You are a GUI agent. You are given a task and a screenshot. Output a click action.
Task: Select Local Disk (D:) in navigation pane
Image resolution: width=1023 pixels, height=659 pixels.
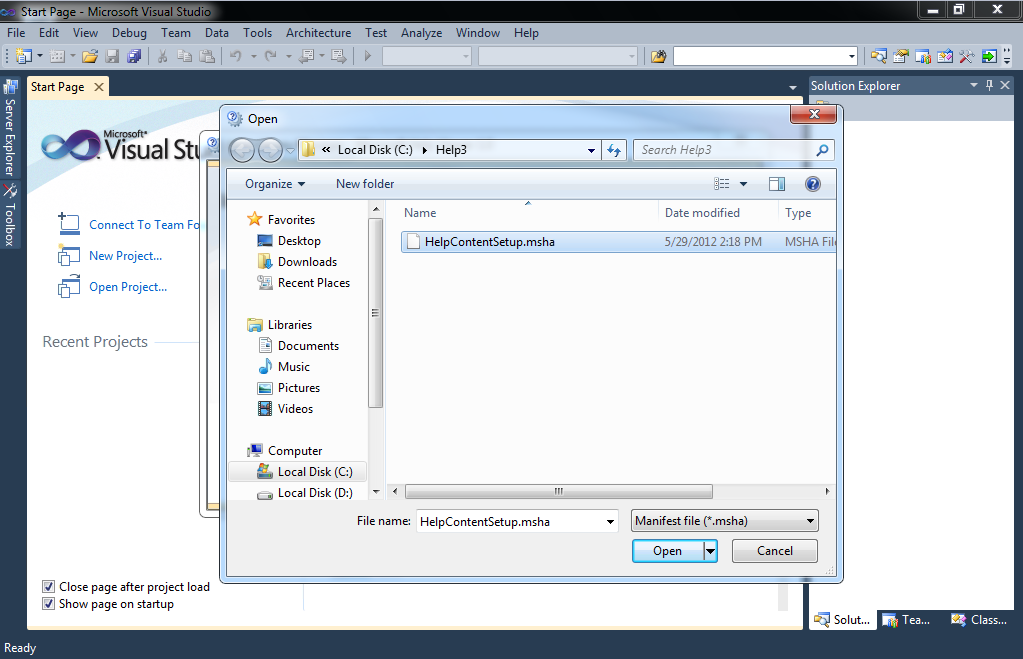315,493
